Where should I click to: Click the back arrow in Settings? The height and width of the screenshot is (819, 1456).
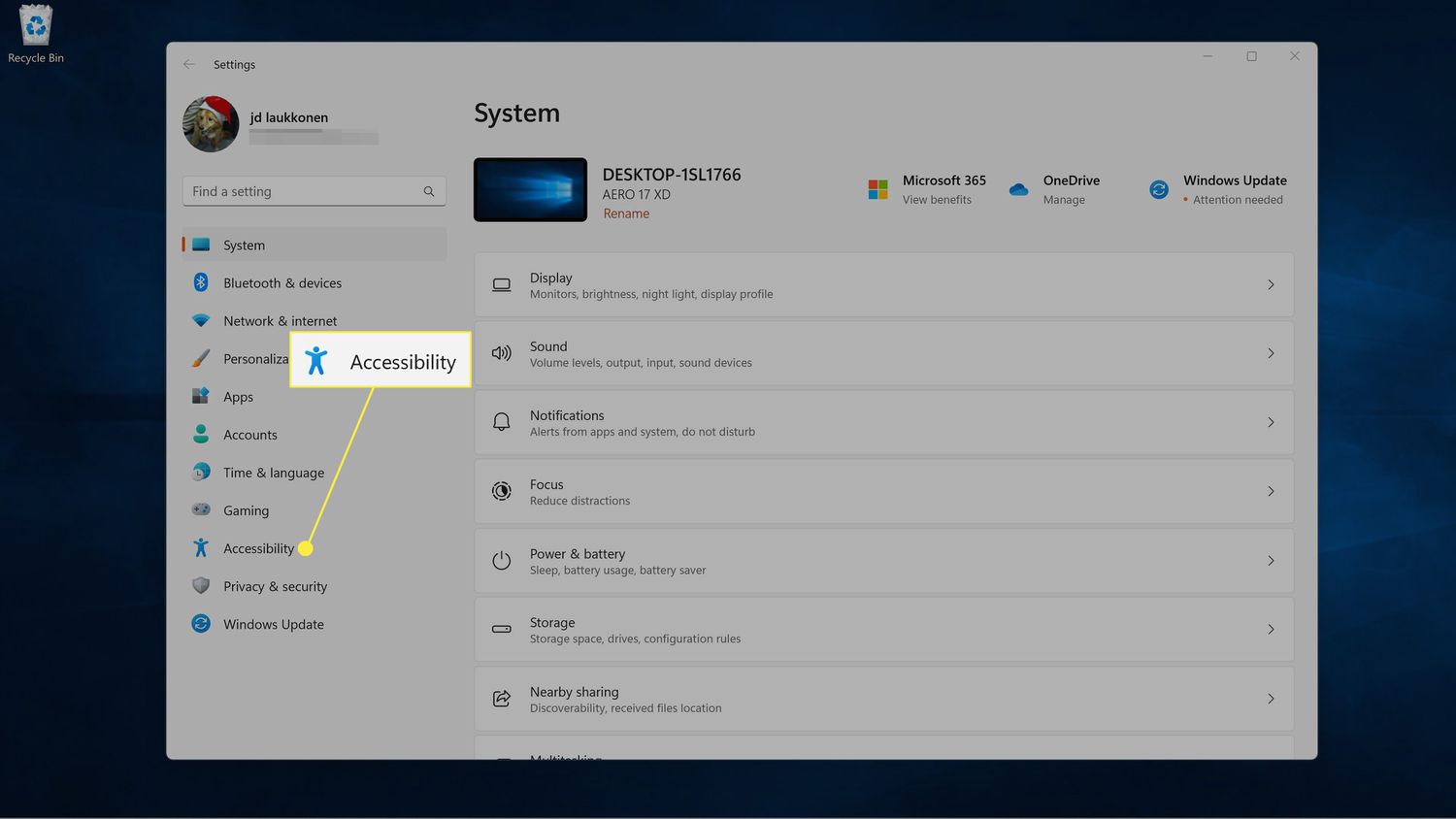[189, 64]
